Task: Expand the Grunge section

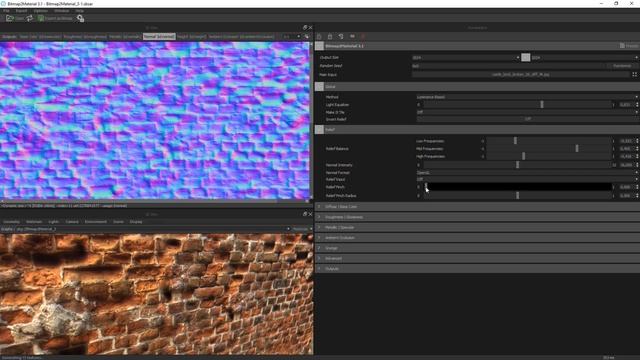Action: 319,248
